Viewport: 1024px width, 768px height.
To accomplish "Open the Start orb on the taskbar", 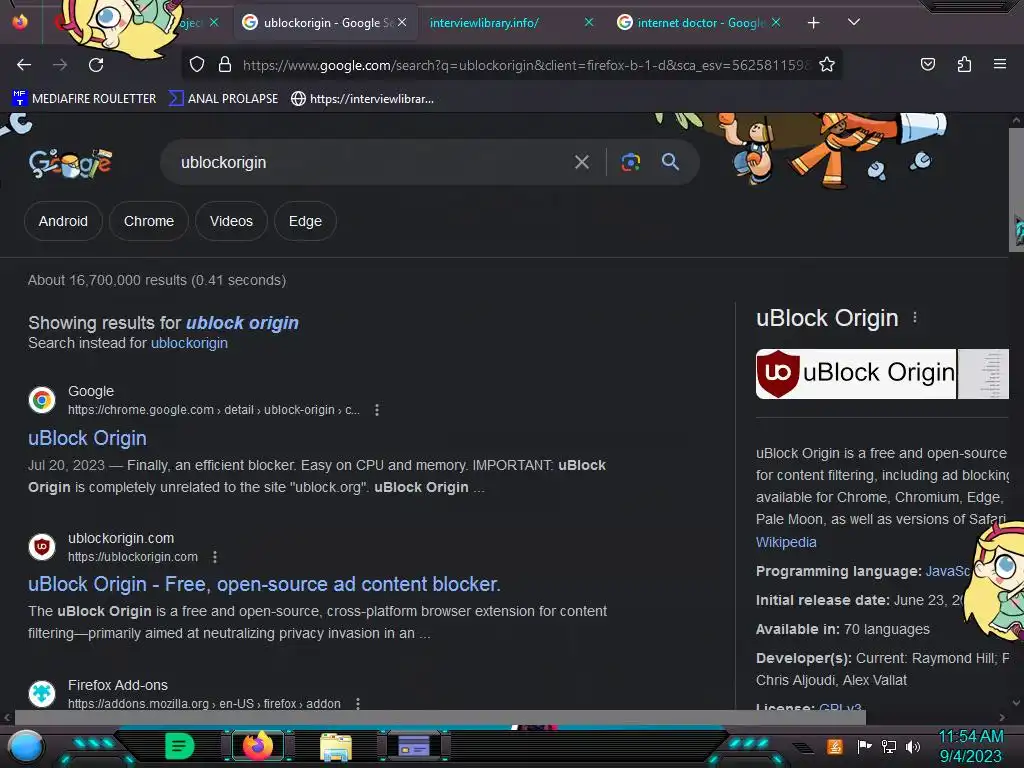I will pos(26,746).
